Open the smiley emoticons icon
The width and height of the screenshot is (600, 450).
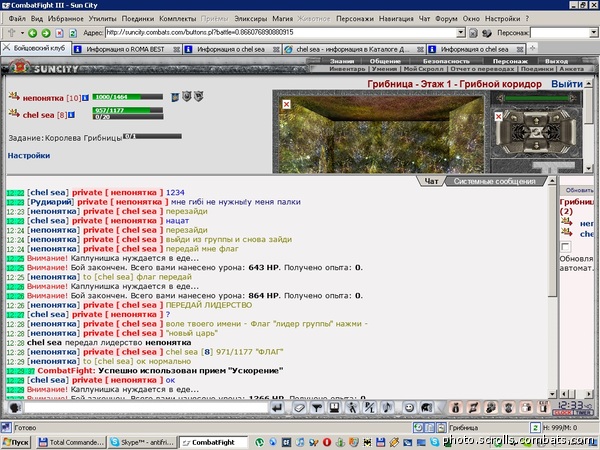(409, 408)
